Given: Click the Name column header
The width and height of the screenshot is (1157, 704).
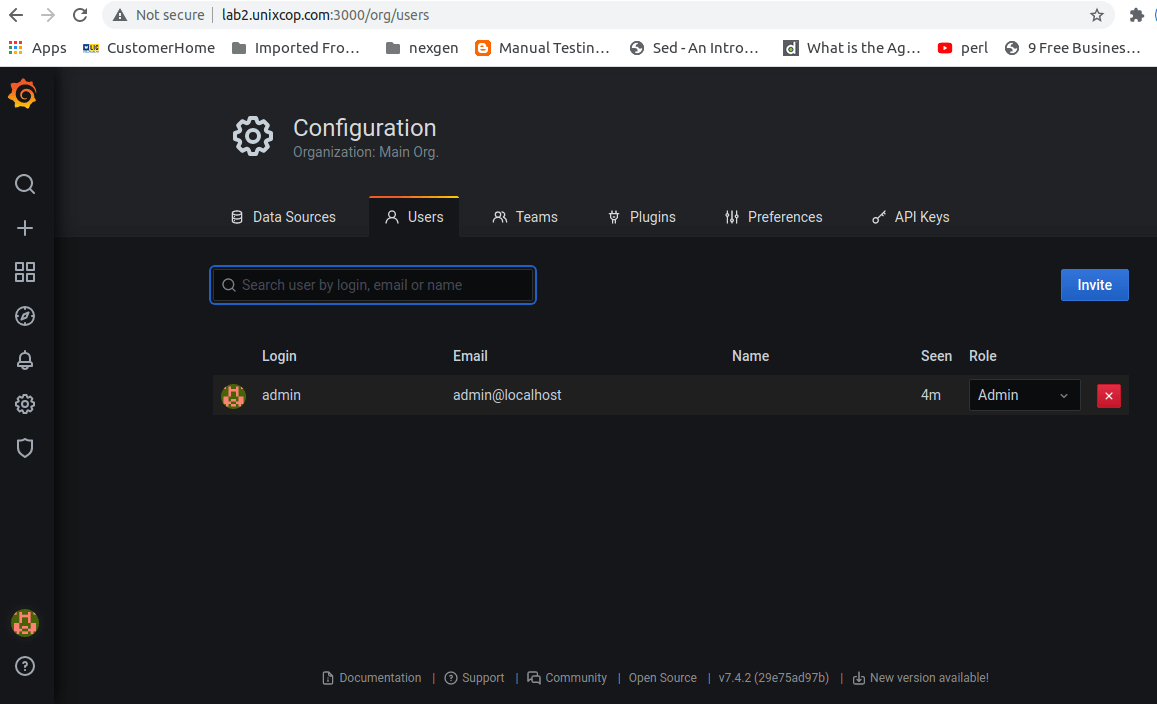Looking at the screenshot, I should click(x=750, y=356).
